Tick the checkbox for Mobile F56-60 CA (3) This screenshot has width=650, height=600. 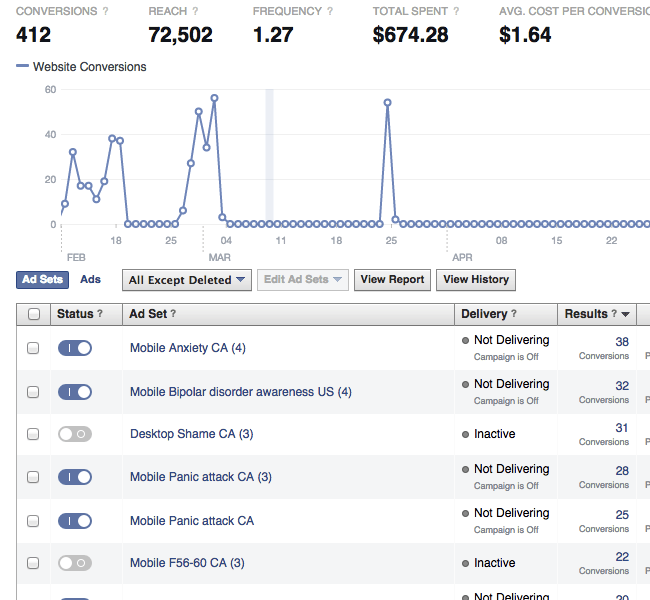(33, 563)
